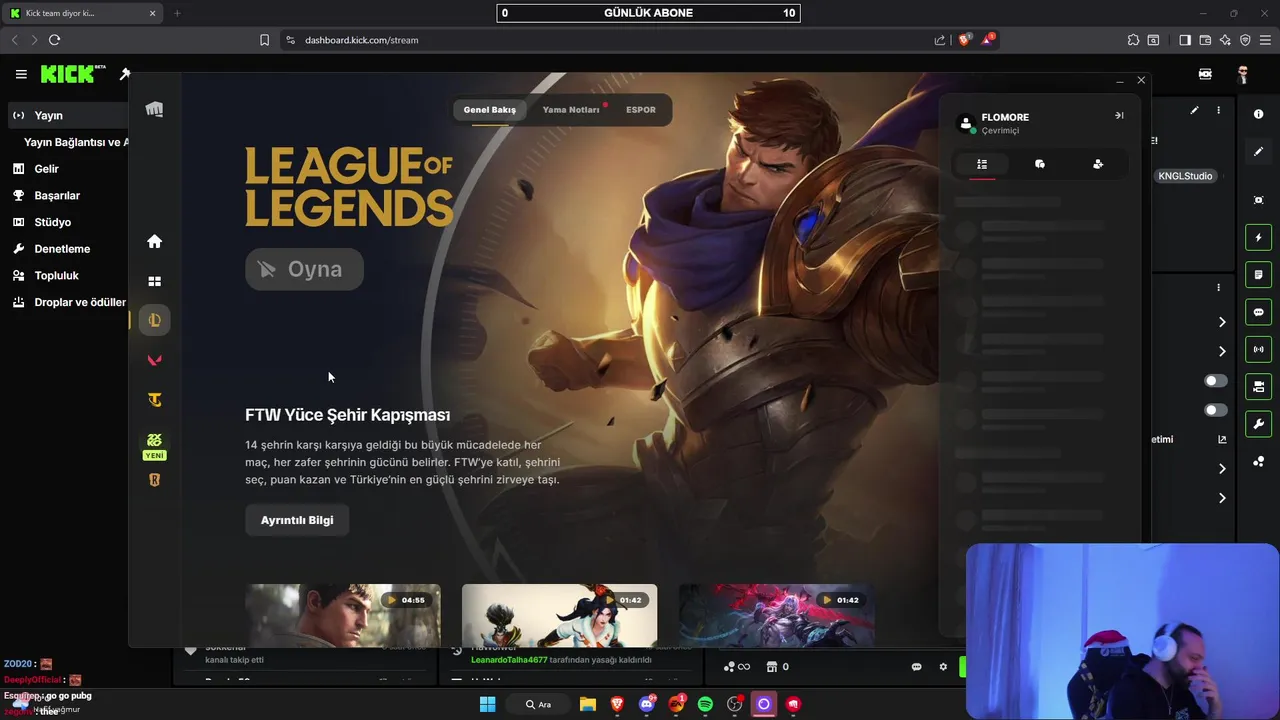The image size is (1280, 720).
Task: Click the Kick wrench tools sidebar icon
Action: point(1258,424)
